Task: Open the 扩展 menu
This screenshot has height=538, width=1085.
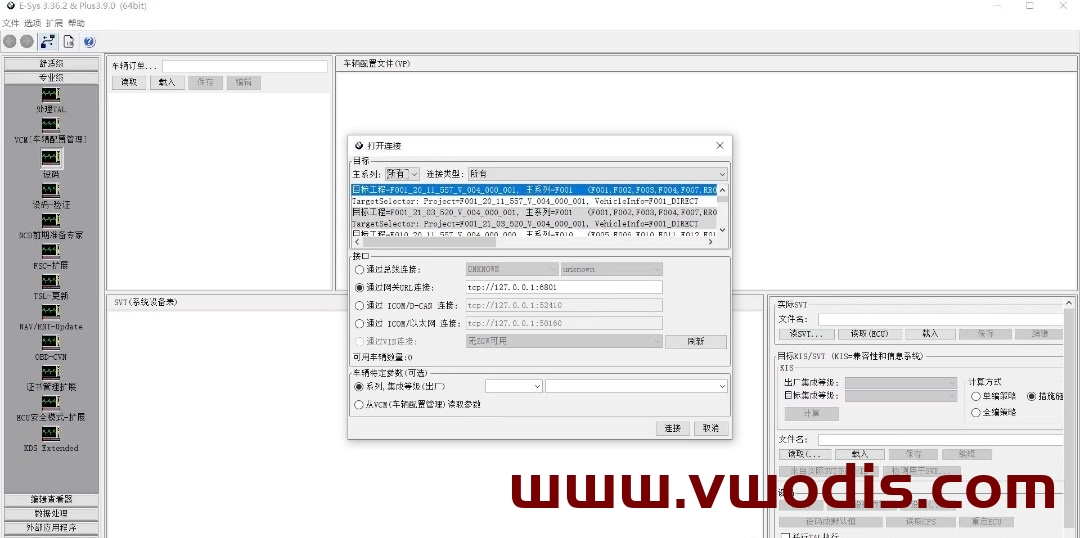Action: (x=55, y=23)
